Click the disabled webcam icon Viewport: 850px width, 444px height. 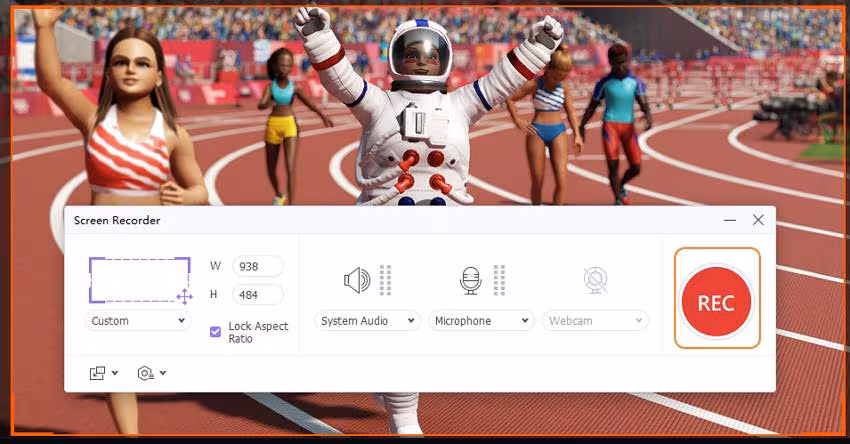point(595,280)
